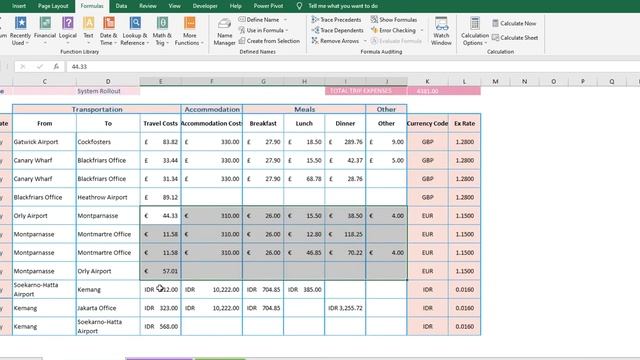Switch to the Insert tab
The image size is (640, 360).
point(19,6)
